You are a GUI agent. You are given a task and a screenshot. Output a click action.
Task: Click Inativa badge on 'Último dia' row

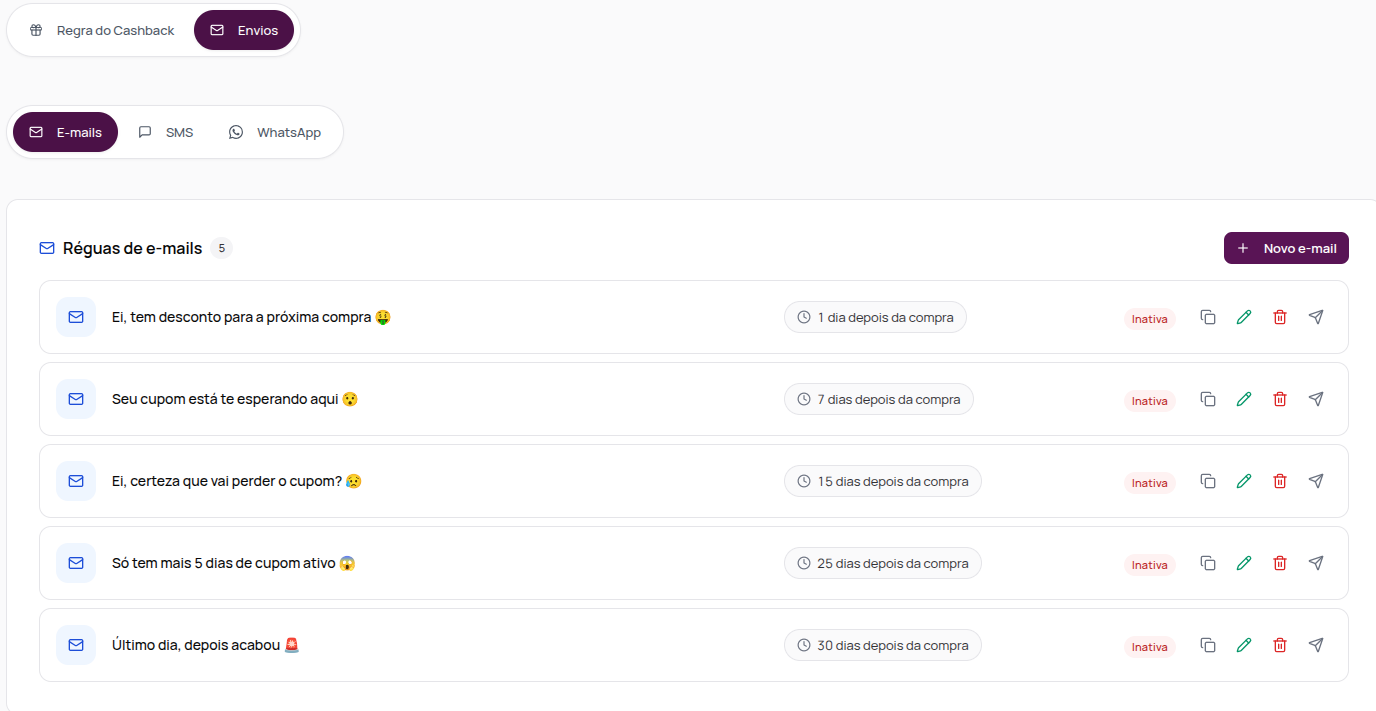(1150, 647)
